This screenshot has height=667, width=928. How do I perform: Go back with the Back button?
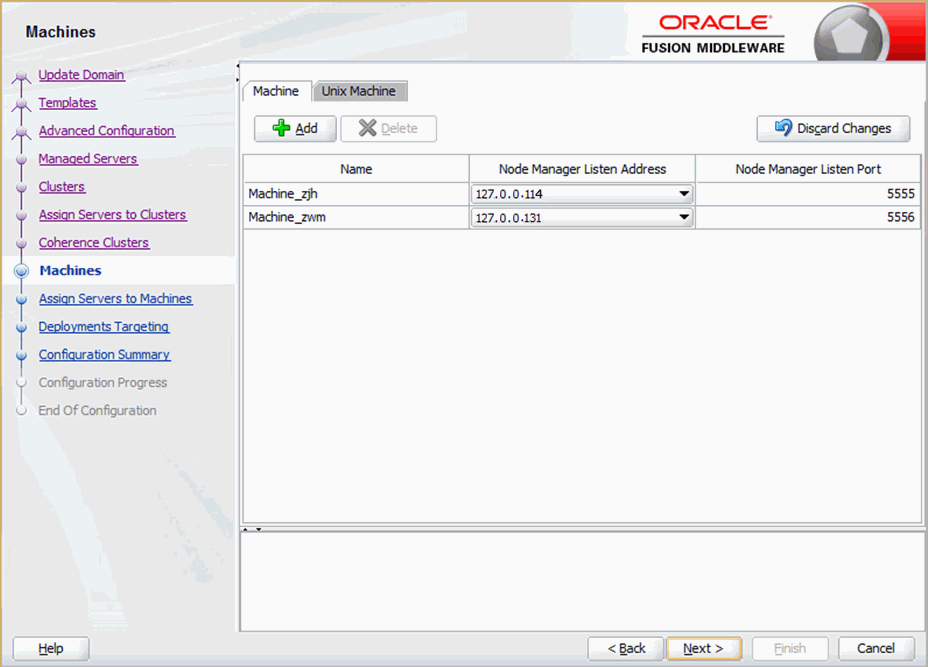pyautogui.click(x=626, y=648)
